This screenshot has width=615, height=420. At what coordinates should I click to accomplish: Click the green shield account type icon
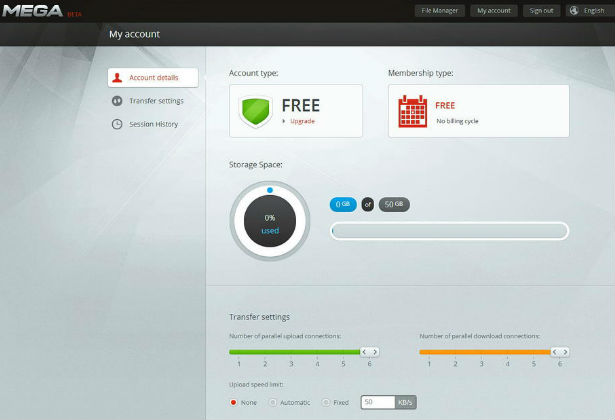coord(255,111)
